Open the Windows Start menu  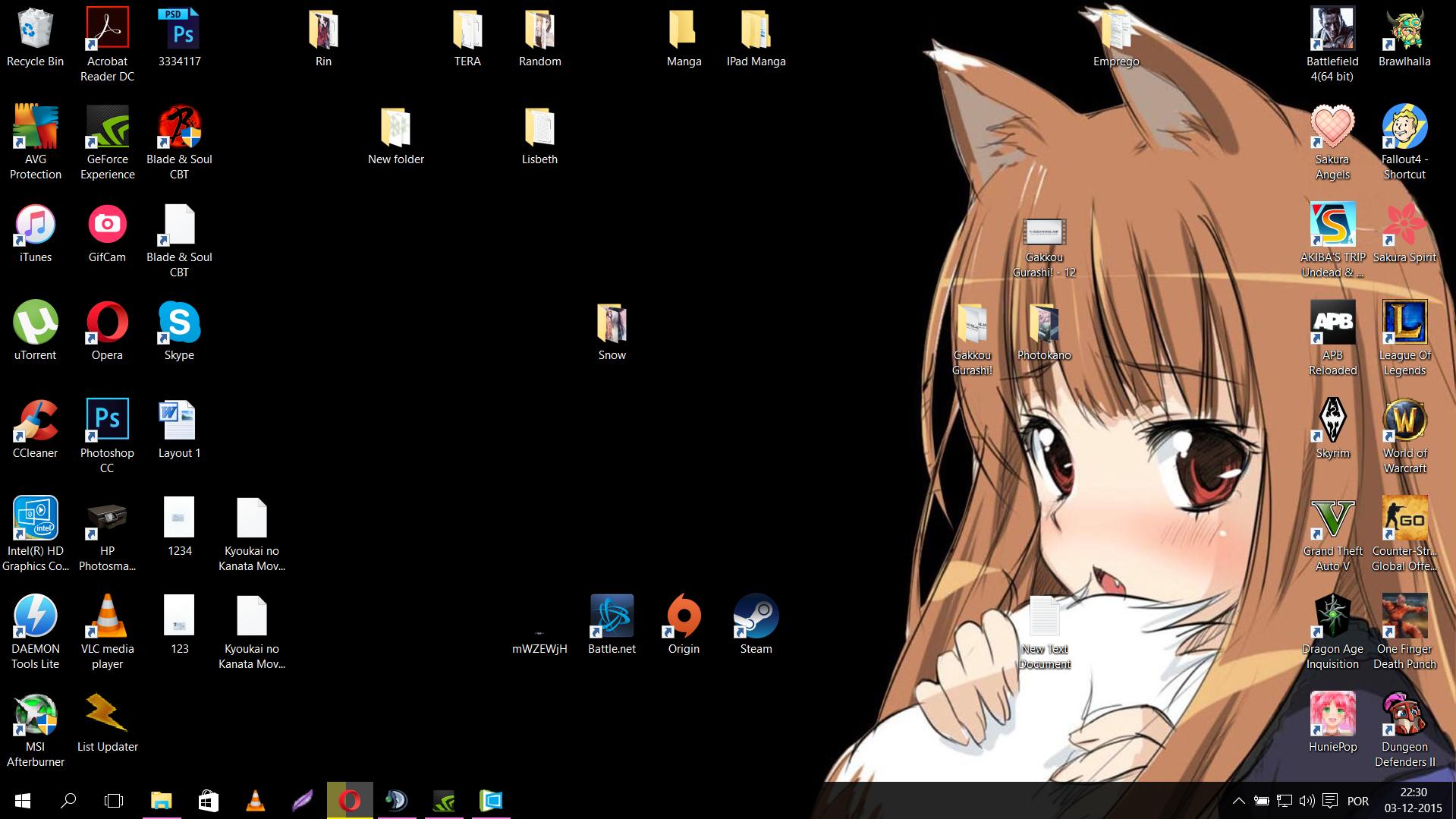(22, 801)
